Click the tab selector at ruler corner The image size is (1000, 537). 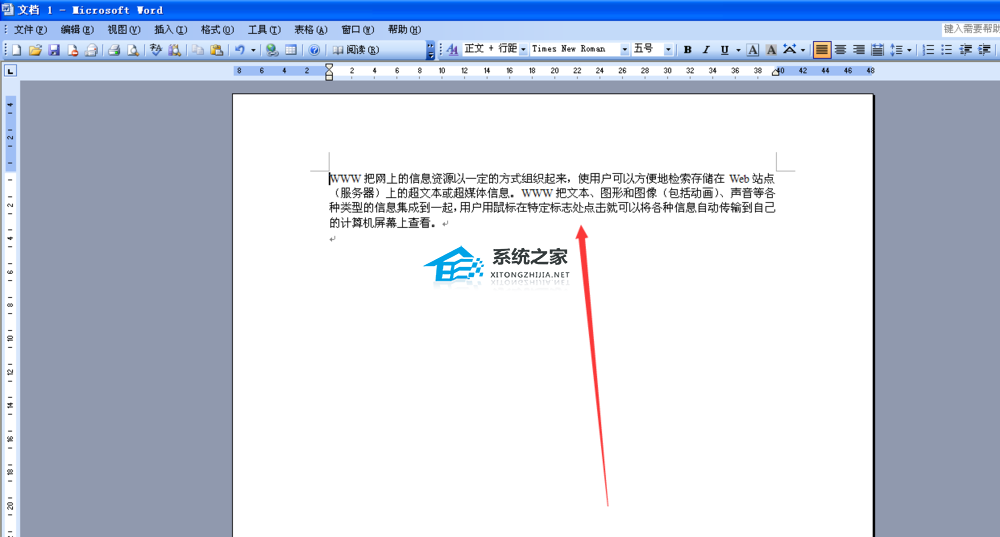[10, 71]
